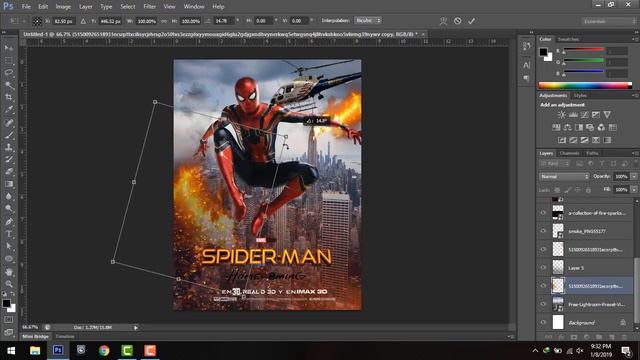This screenshot has height=360, width=640.
Task: Select the Ellipse shape tool
Action: (x=9, y=259)
